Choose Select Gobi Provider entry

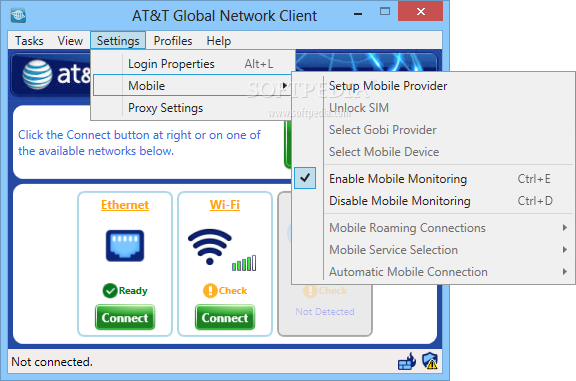[433, 130]
